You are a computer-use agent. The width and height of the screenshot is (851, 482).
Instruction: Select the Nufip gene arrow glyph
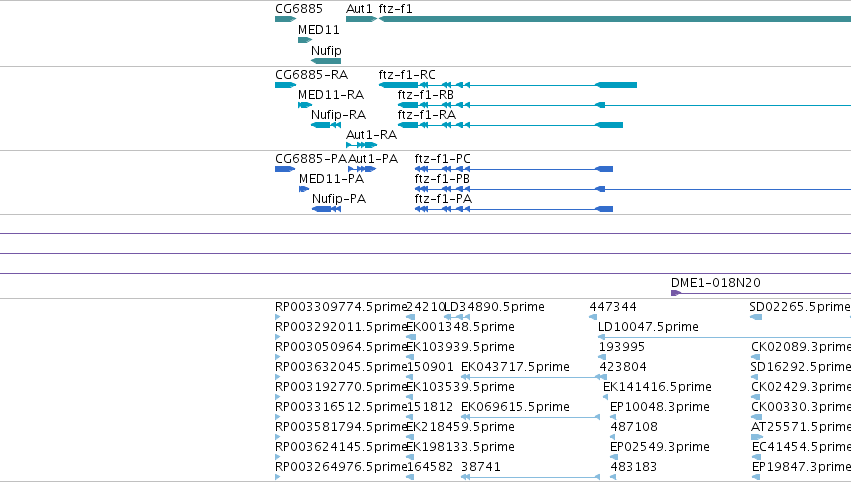click(x=326, y=61)
